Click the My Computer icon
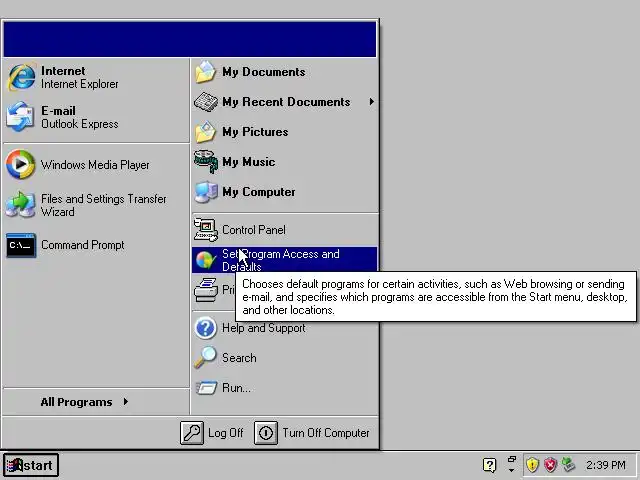The height and width of the screenshot is (480, 640). pyautogui.click(x=206, y=192)
